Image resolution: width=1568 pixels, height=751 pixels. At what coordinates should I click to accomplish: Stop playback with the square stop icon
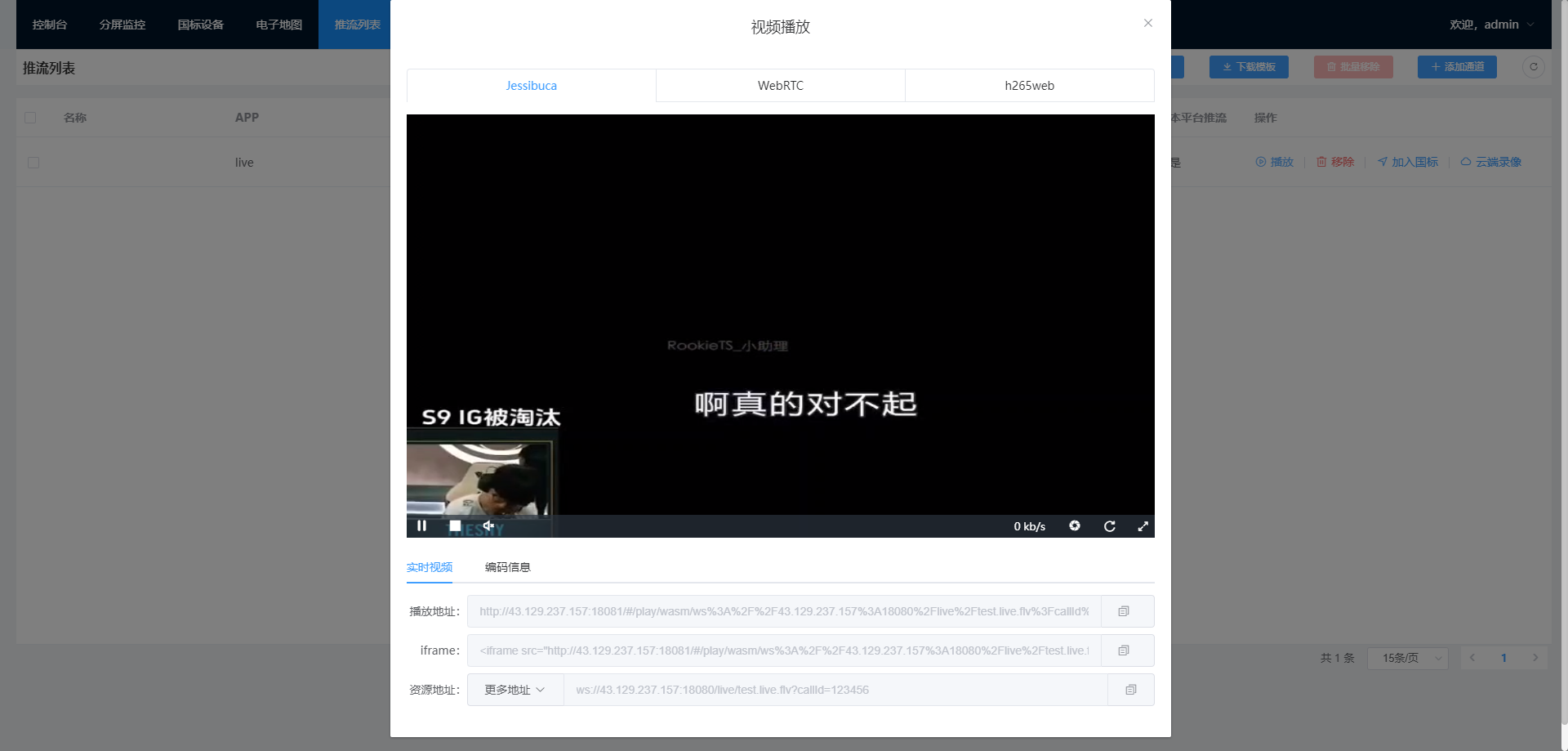tap(455, 525)
